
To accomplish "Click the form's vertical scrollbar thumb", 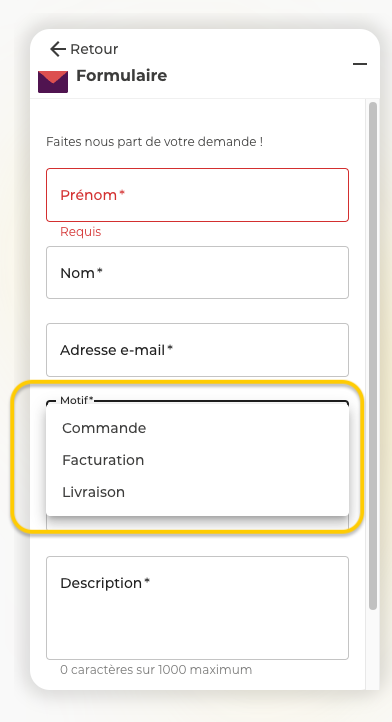I will pyautogui.click(x=373, y=356).
